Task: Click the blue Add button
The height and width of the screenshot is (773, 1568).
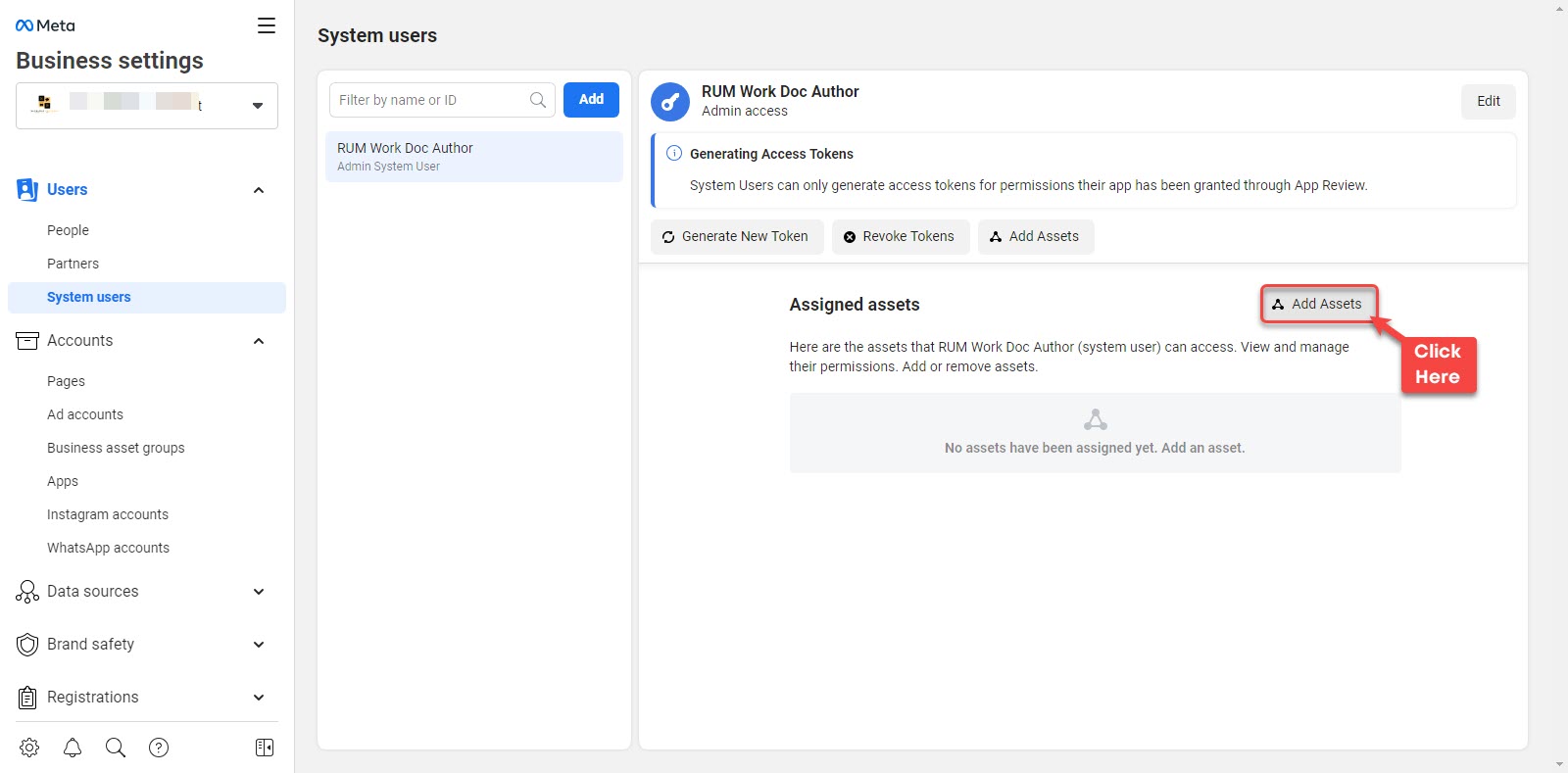Action: point(591,99)
